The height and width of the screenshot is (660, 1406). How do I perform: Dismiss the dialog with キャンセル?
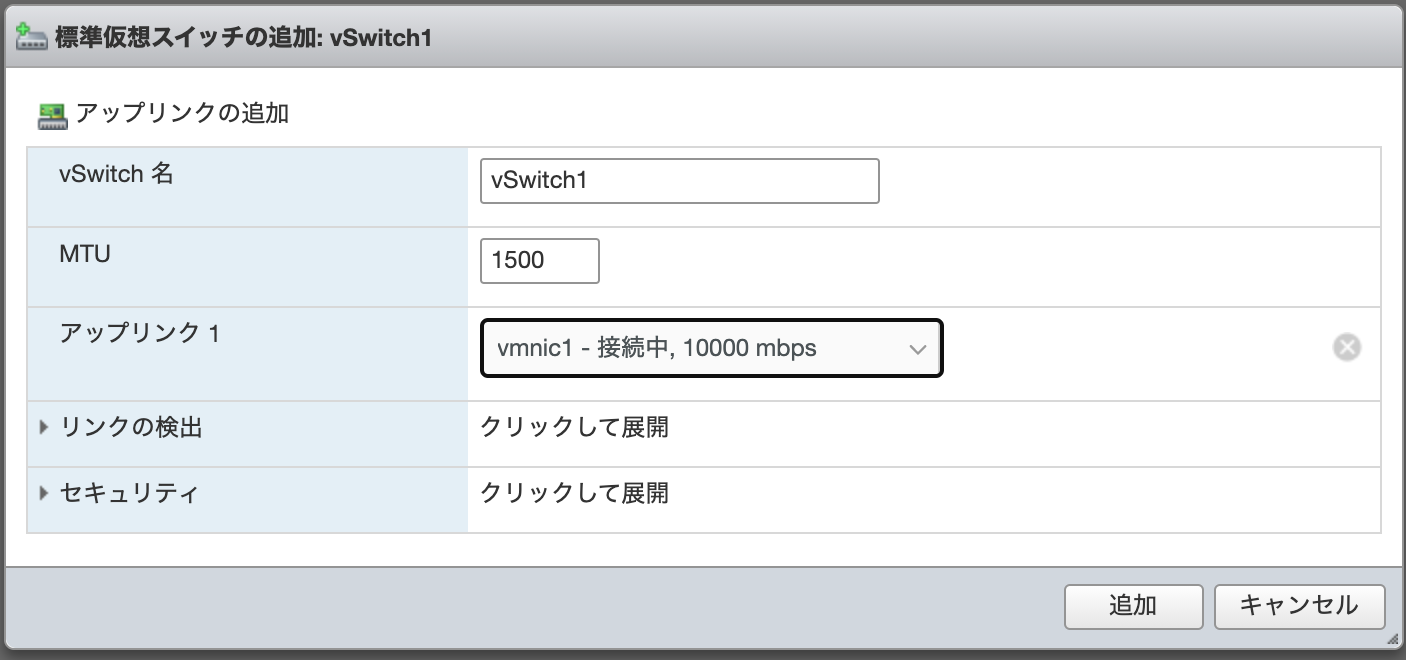pyautogui.click(x=1299, y=606)
